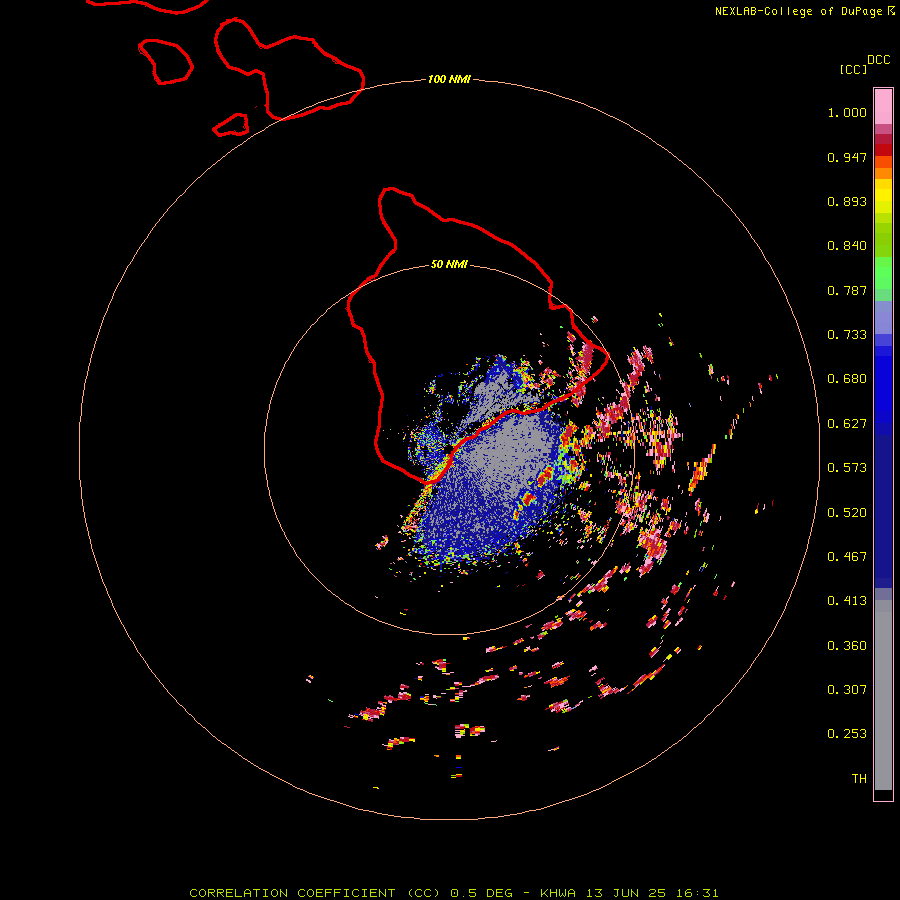Click the 0.307 color scale value
The image size is (900, 900).
(847, 690)
